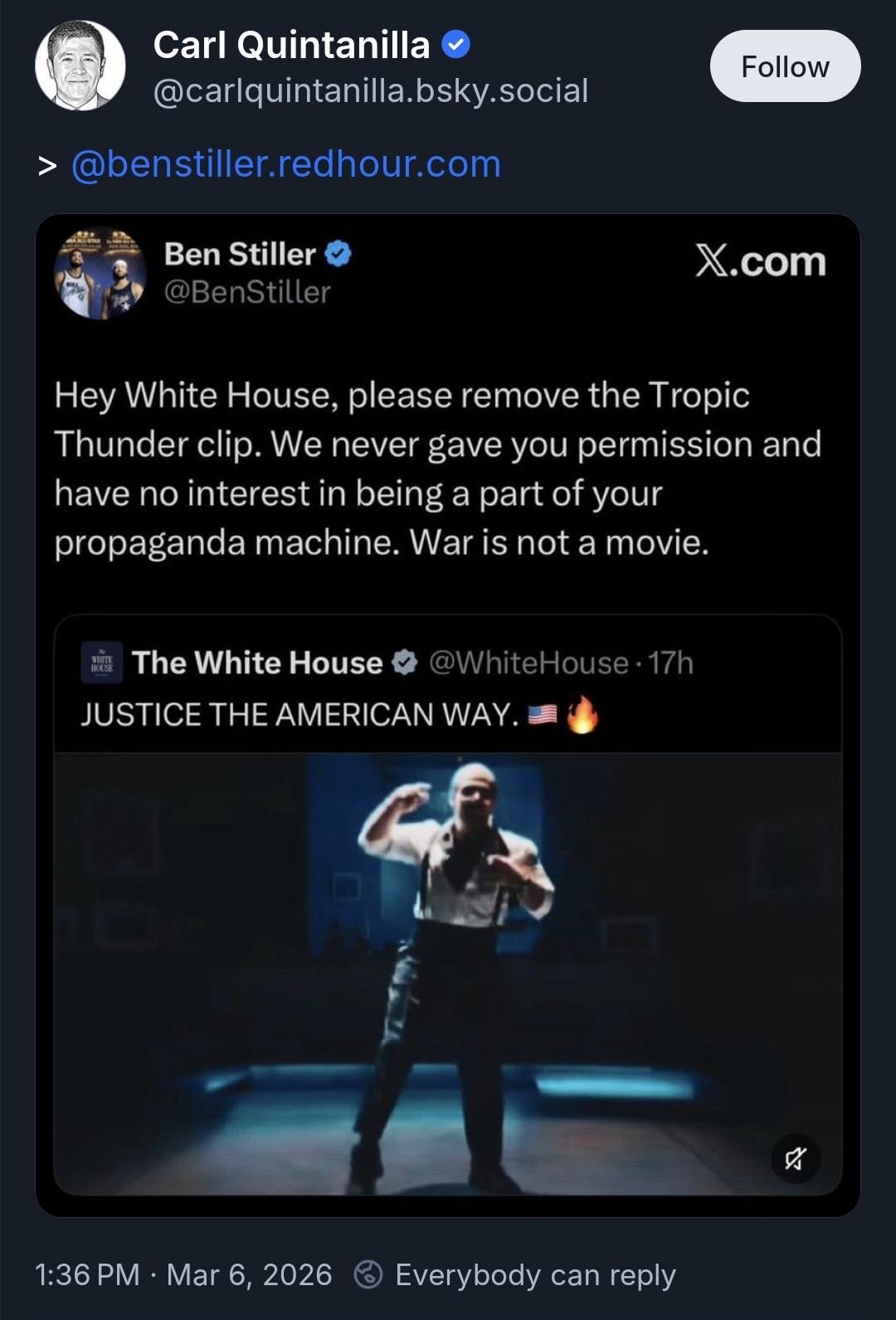This screenshot has width=896, height=1320.
Task: Click the @WhiteHouse handle
Action: pos(528,663)
